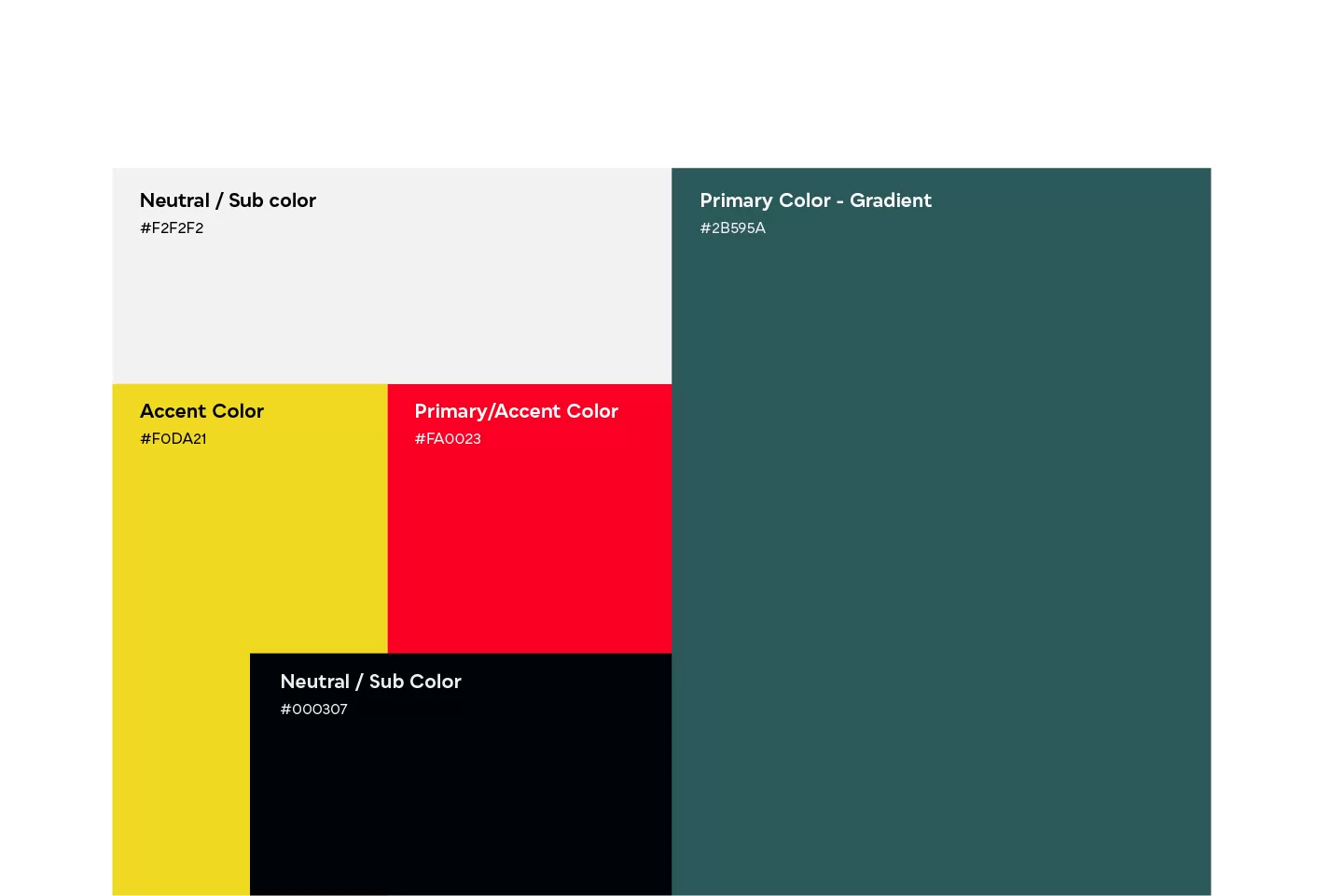Click the dark teal Primary Color swatch
Viewport: 1344px width, 896px height.
tap(940, 559)
